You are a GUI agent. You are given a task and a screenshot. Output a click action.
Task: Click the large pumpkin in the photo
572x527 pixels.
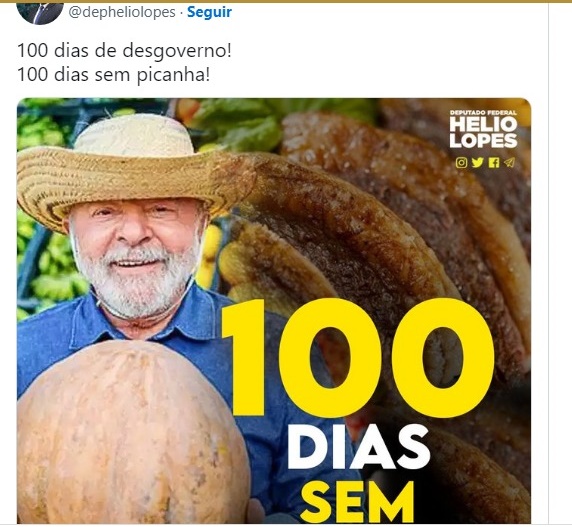[133, 432]
